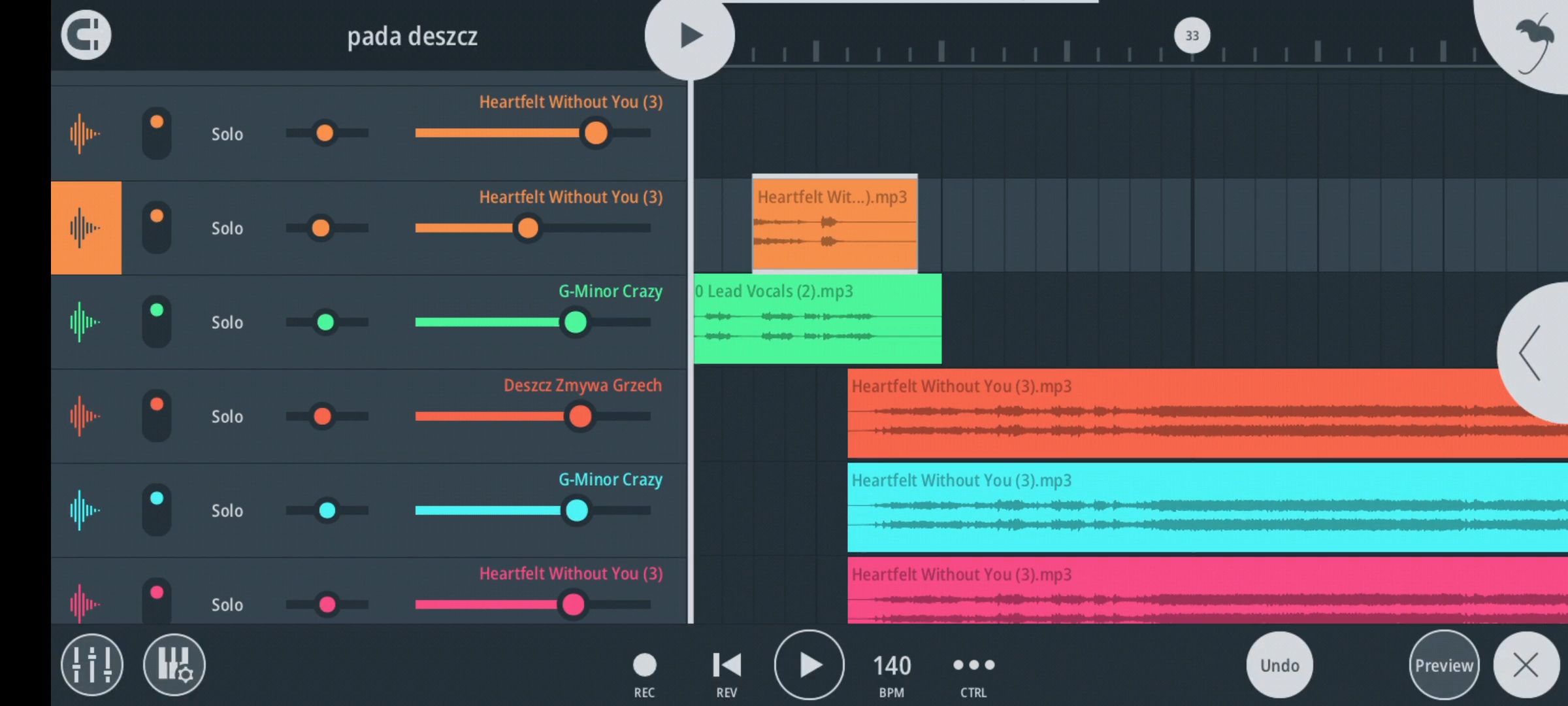Adjust pan knob of green G-Minor Crazy track
1568x706 pixels.
point(327,322)
